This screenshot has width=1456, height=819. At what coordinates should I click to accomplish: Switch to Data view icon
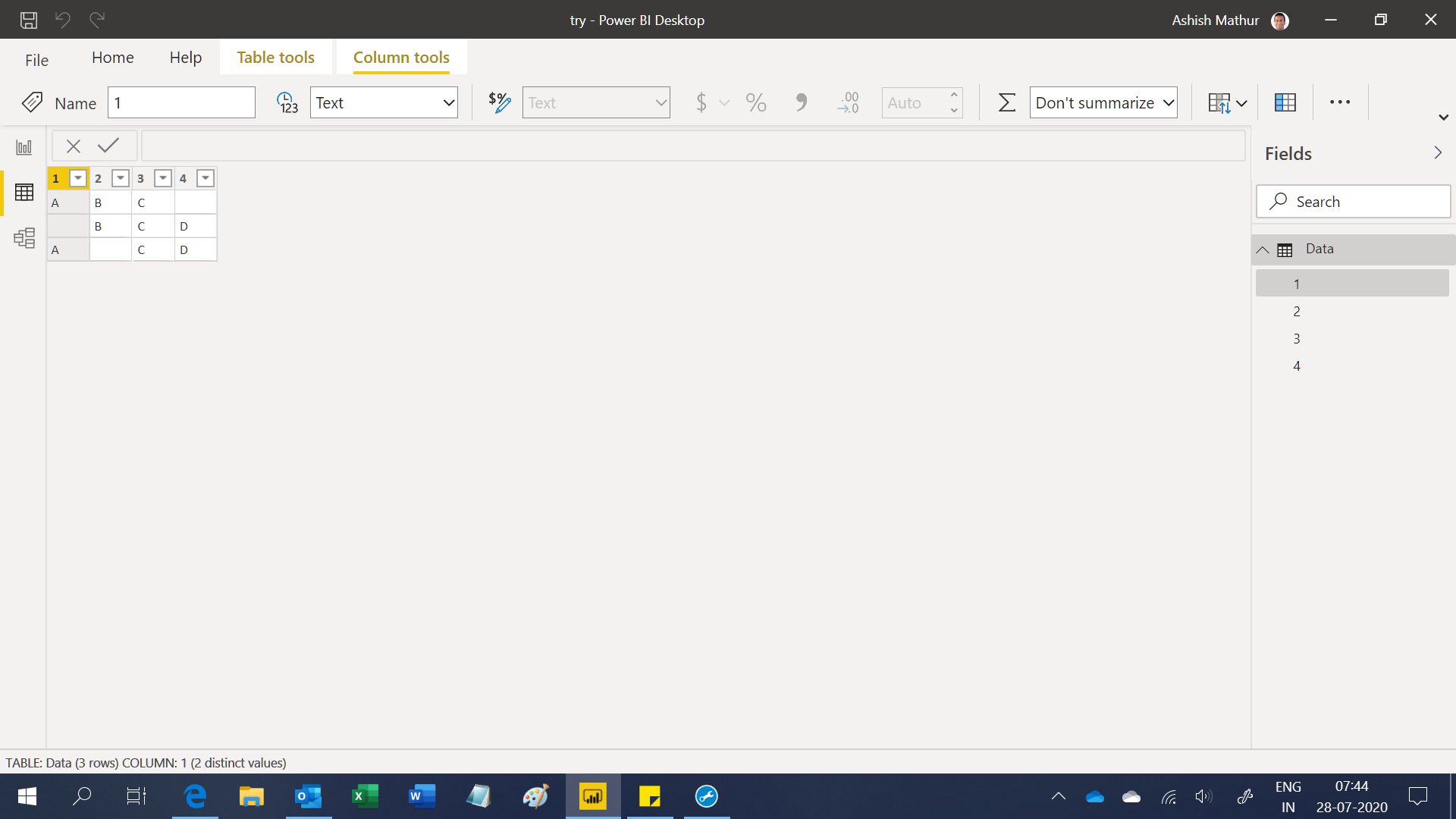point(24,193)
